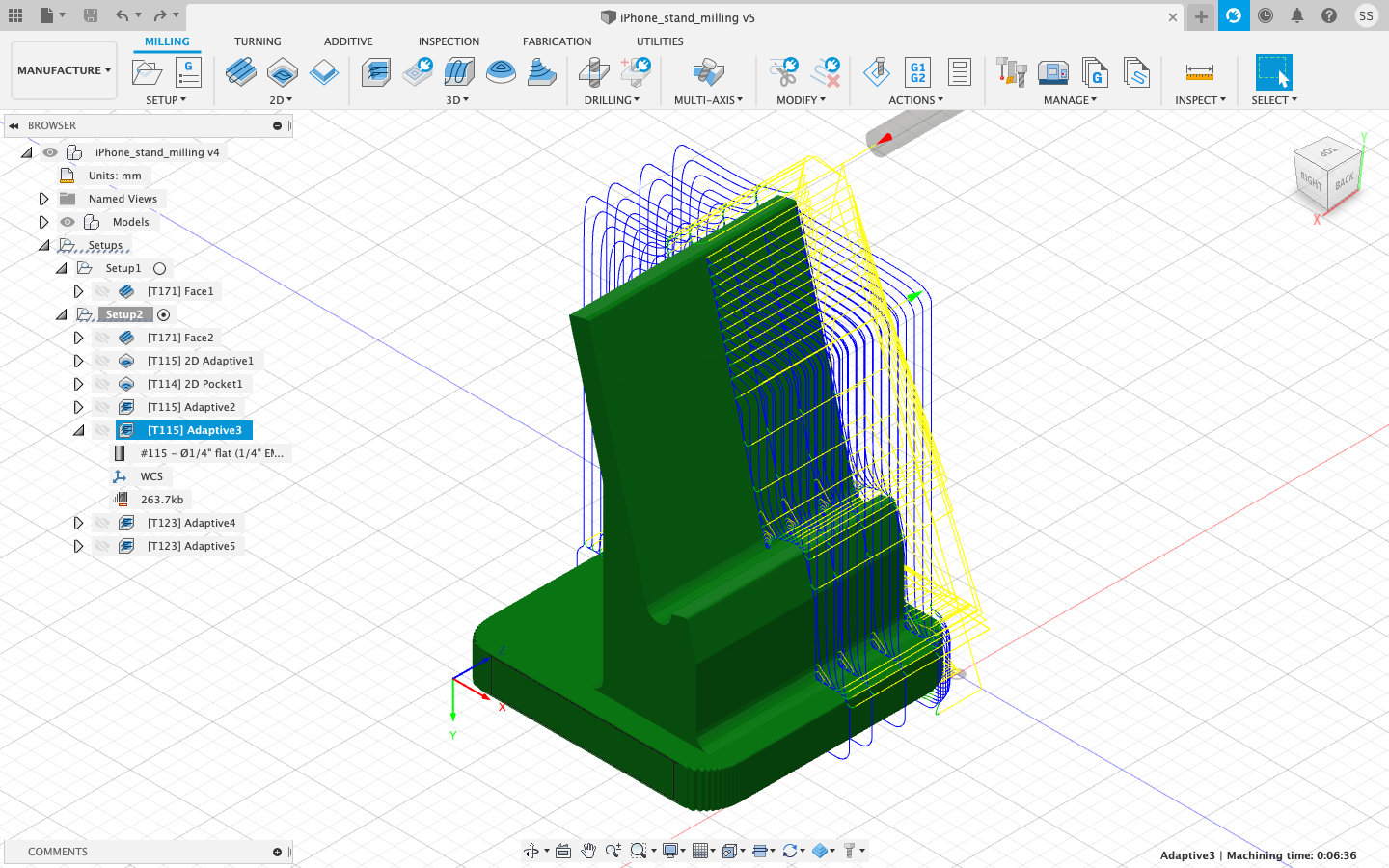1389x868 pixels.
Task: Open the 3D Adaptive Clearing tool
Action: point(375,71)
